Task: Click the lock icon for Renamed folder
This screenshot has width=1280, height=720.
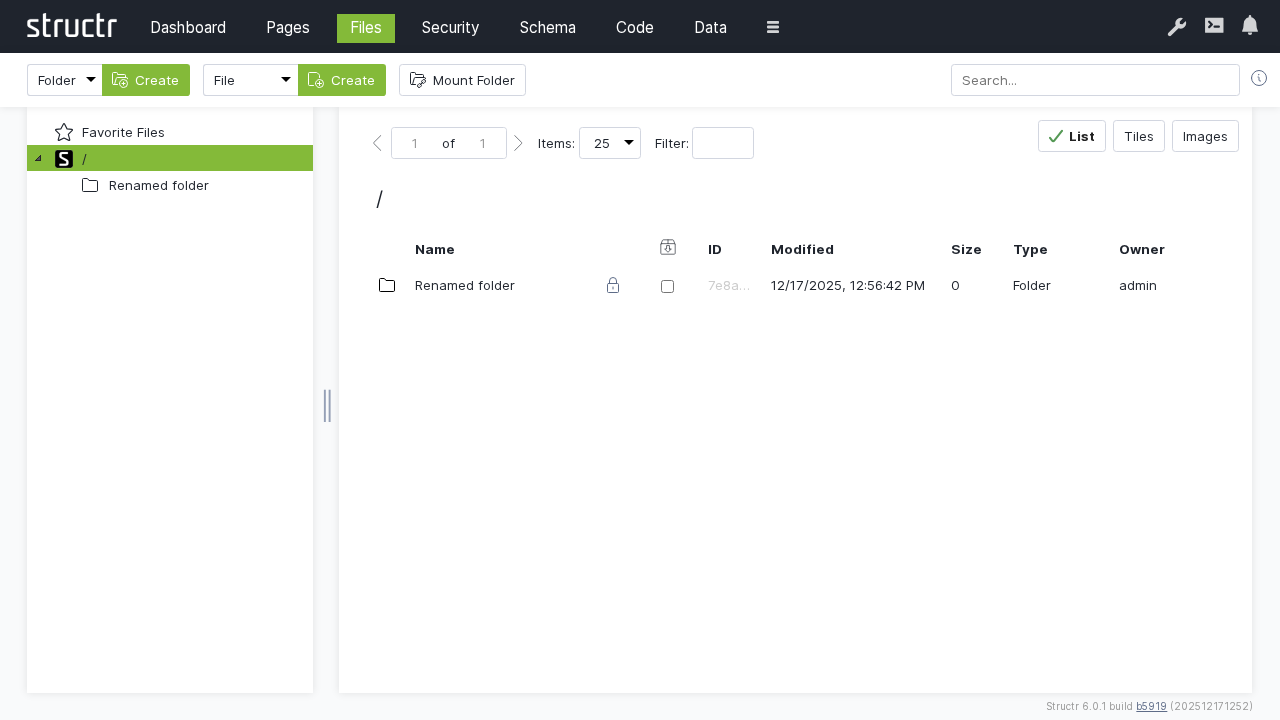Action: (x=613, y=286)
